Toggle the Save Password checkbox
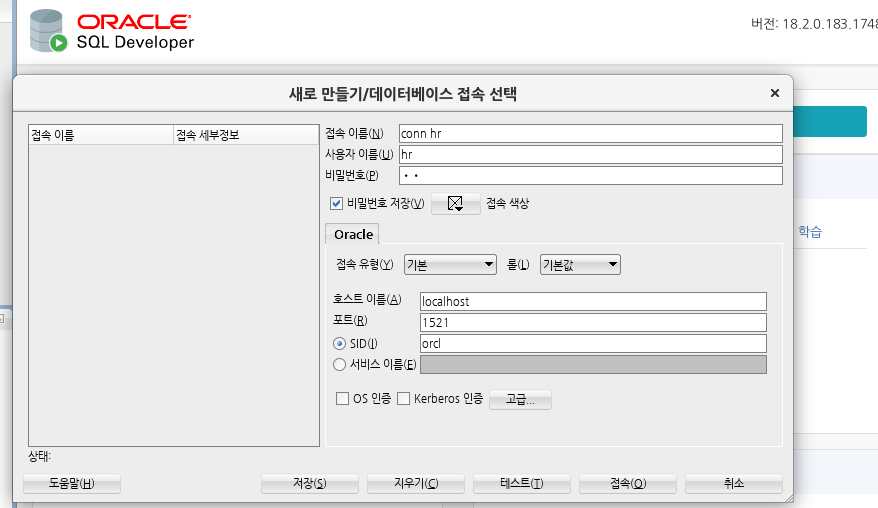 pos(337,203)
